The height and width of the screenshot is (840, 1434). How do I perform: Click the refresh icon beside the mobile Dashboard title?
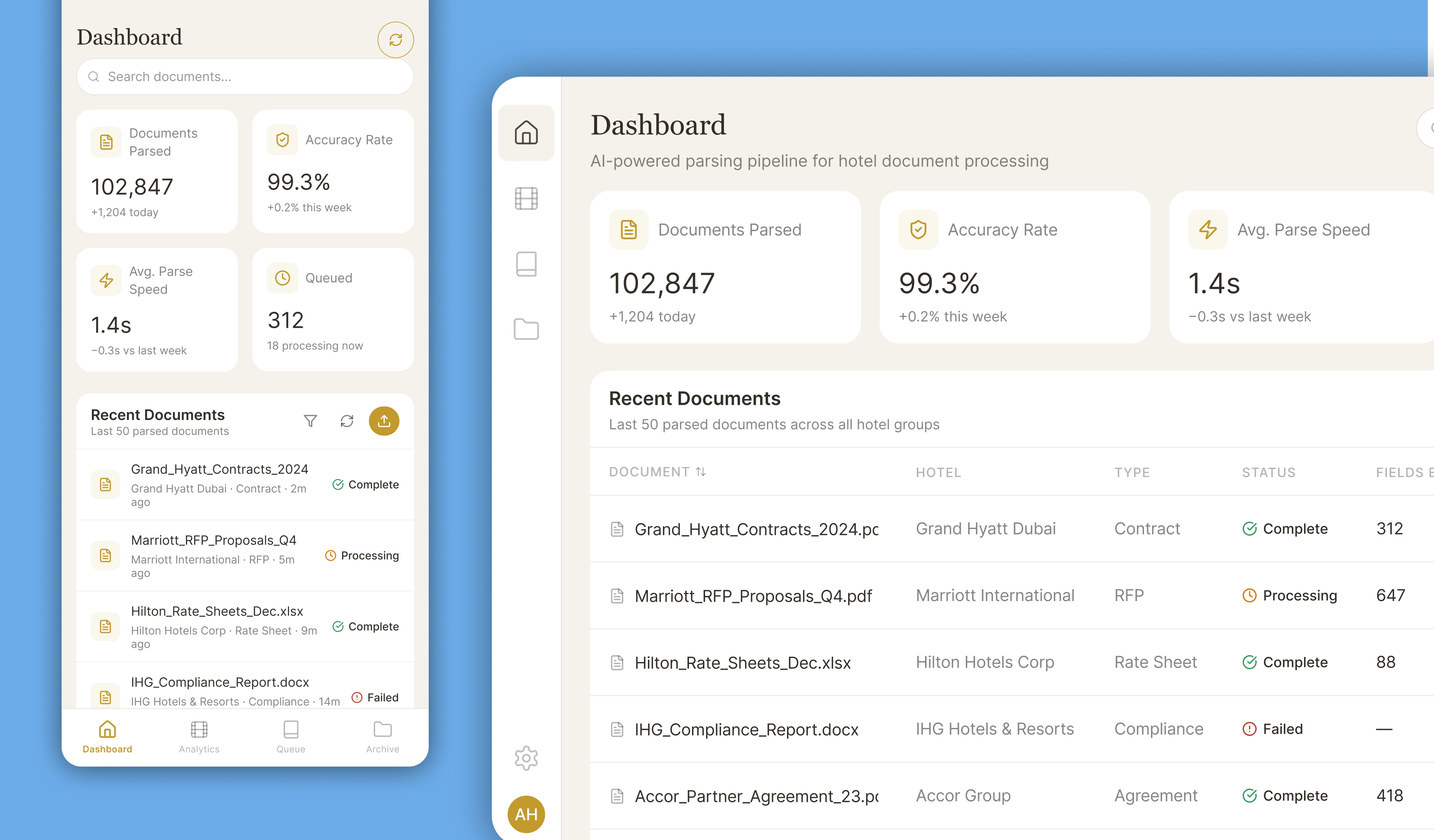pyautogui.click(x=395, y=40)
